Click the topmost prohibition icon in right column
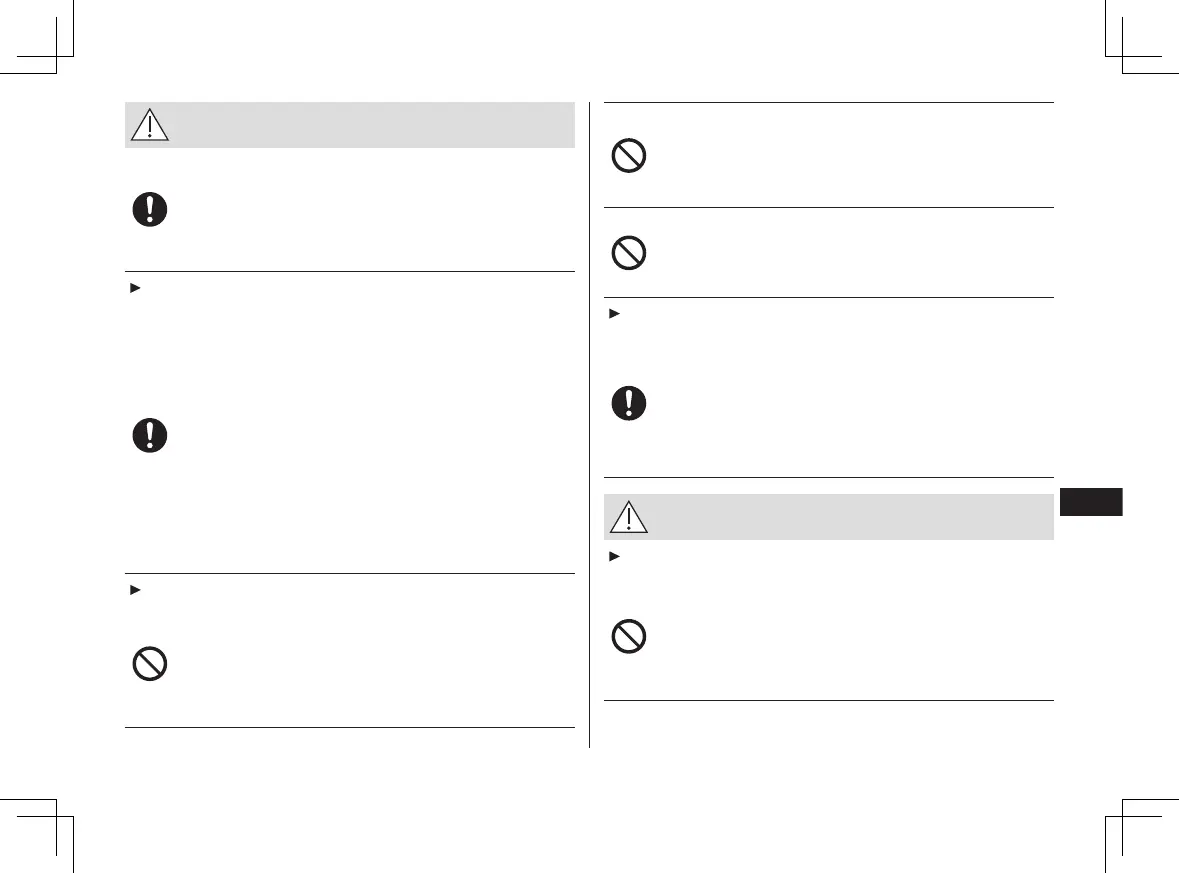The image size is (1179, 873). [629, 157]
